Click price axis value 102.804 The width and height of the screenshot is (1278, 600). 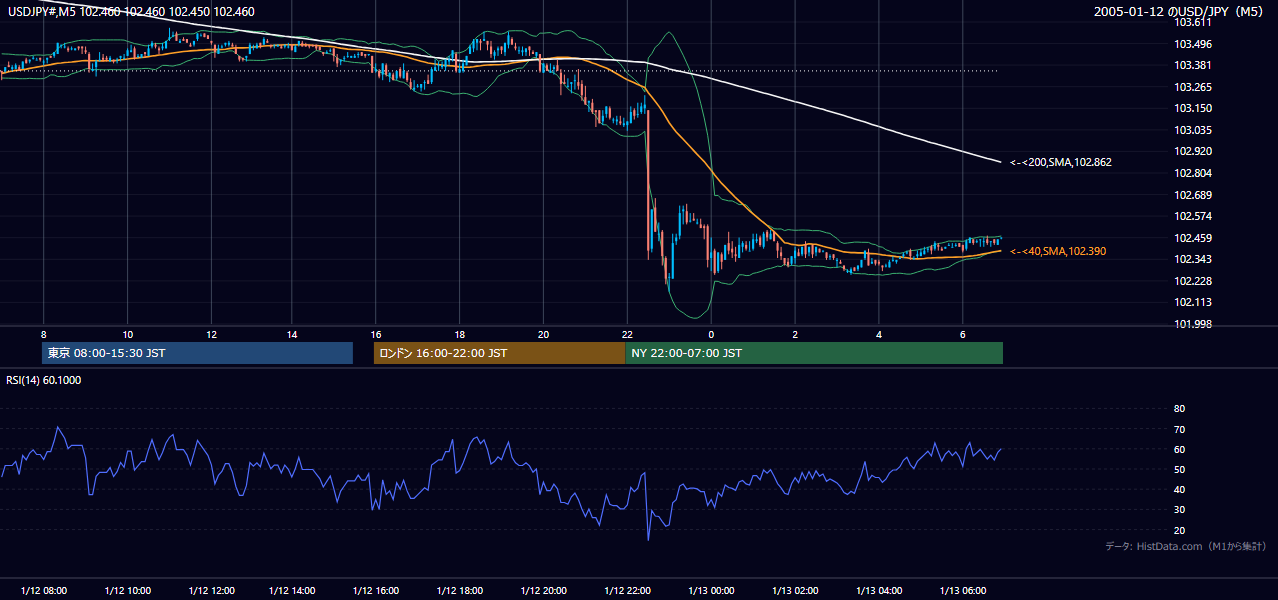pyautogui.click(x=1192, y=173)
